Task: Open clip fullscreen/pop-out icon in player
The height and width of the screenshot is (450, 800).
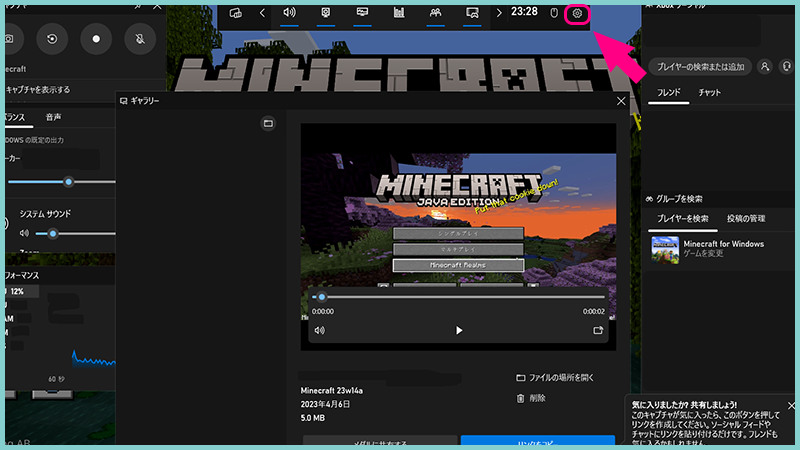Action: [x=598, y=330]
